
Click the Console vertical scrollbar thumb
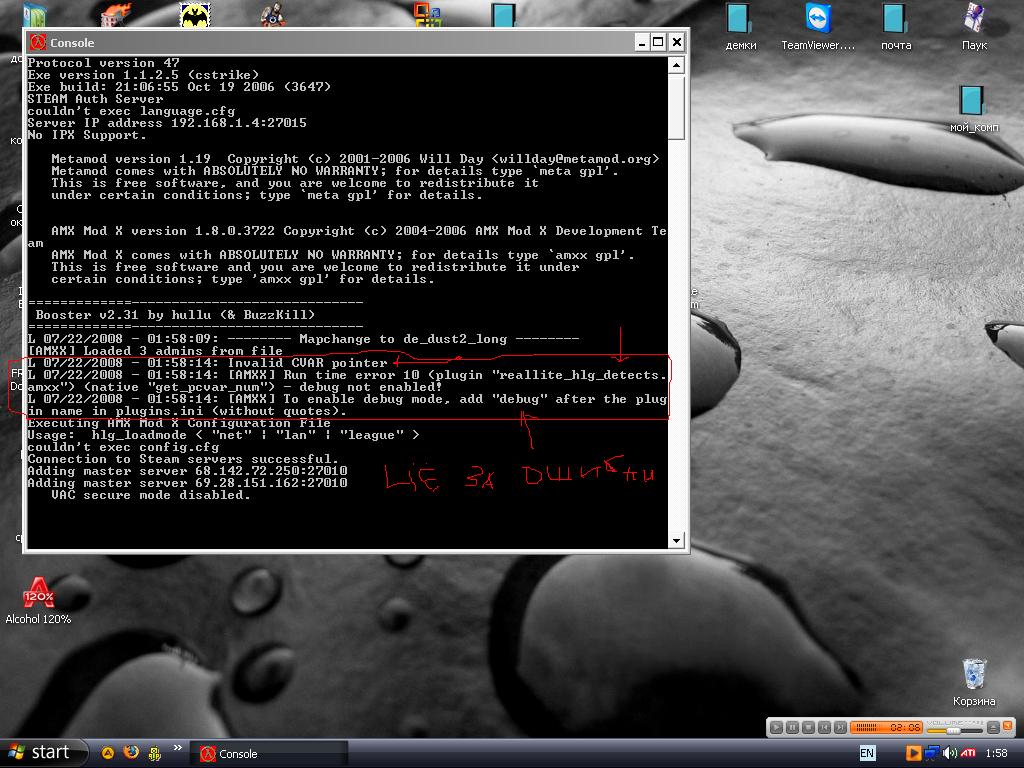click(676, 106)
